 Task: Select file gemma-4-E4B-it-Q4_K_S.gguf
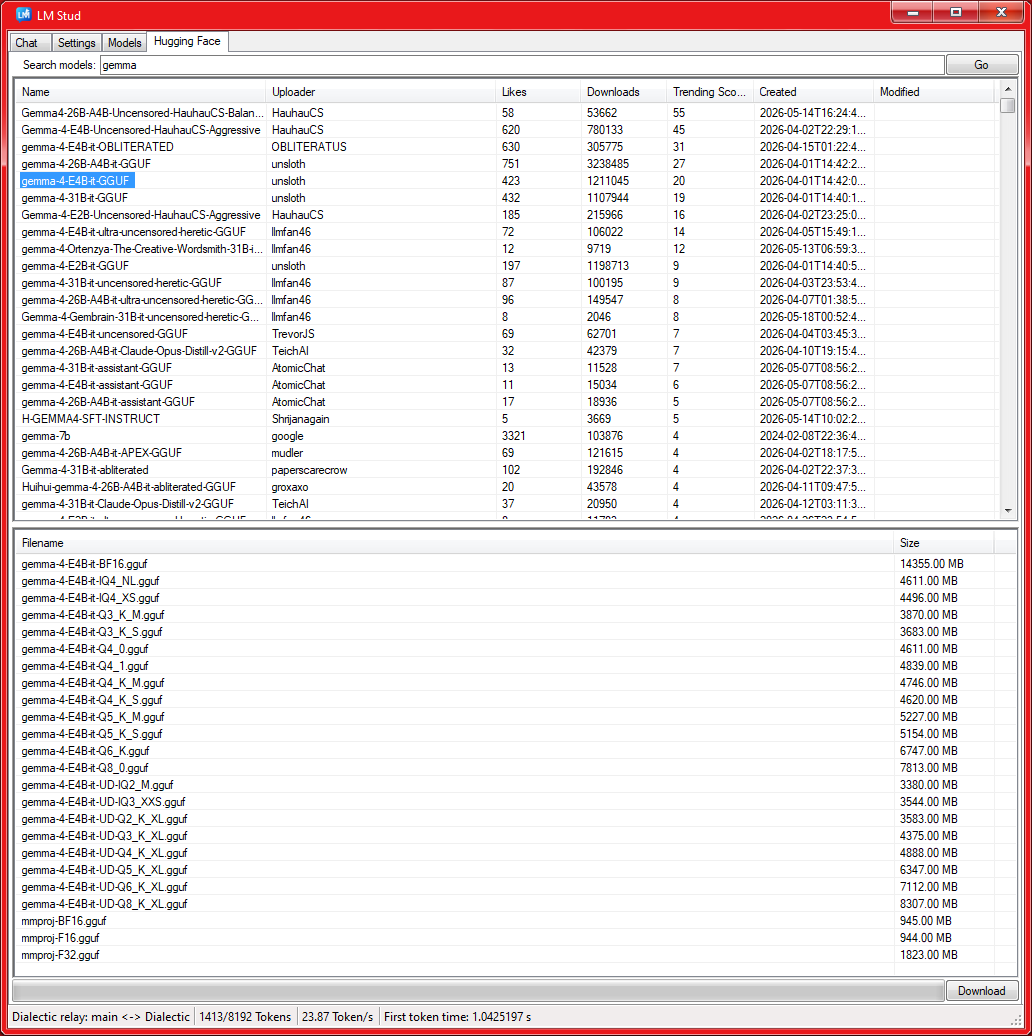click(x=505, y=700)
